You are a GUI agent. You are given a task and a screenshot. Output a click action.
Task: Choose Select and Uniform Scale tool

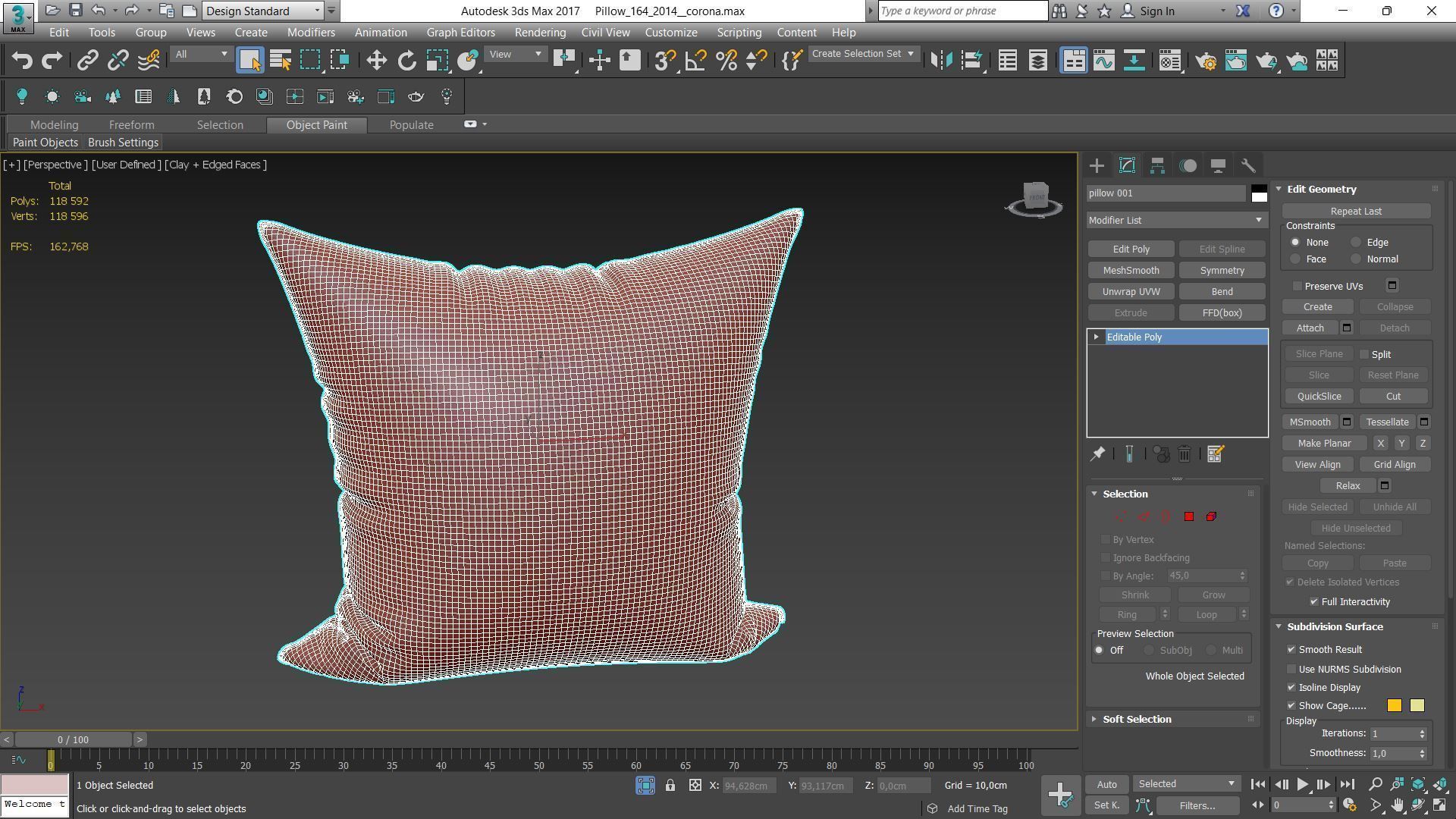click(x=438, y=61)
